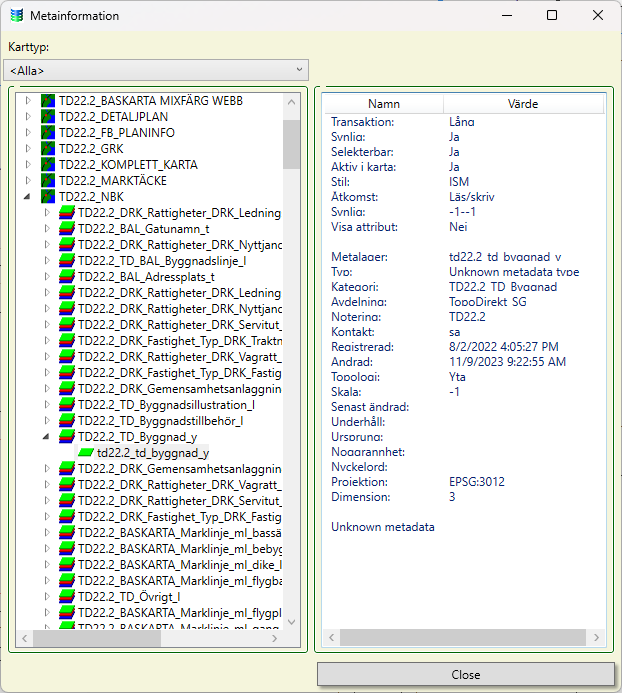Image resolution: width=622 pixels, height=693 pixels.
Task: Click the Namn column header
Action: (384, 104)
